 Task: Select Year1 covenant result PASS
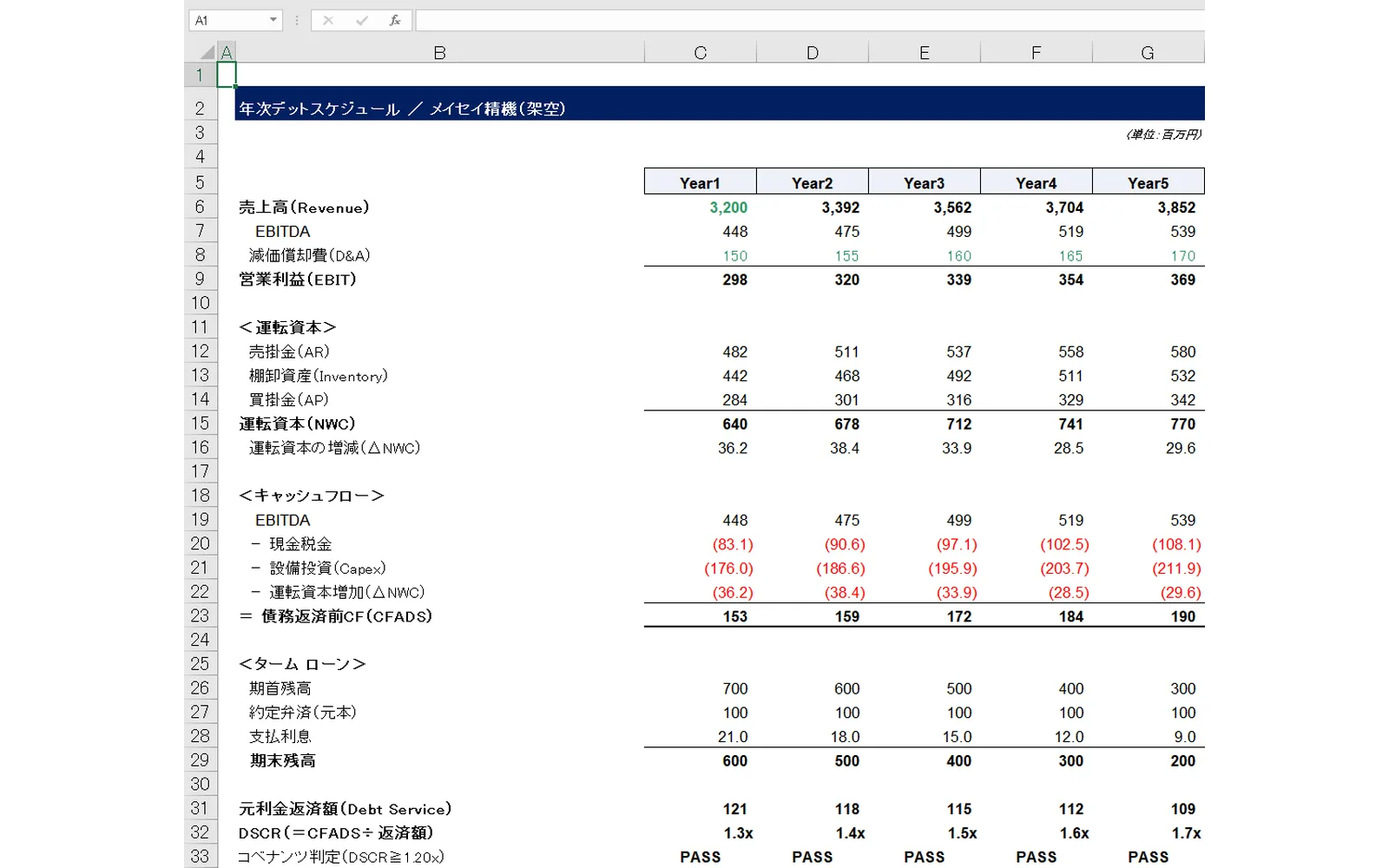[x=701, y=857]
